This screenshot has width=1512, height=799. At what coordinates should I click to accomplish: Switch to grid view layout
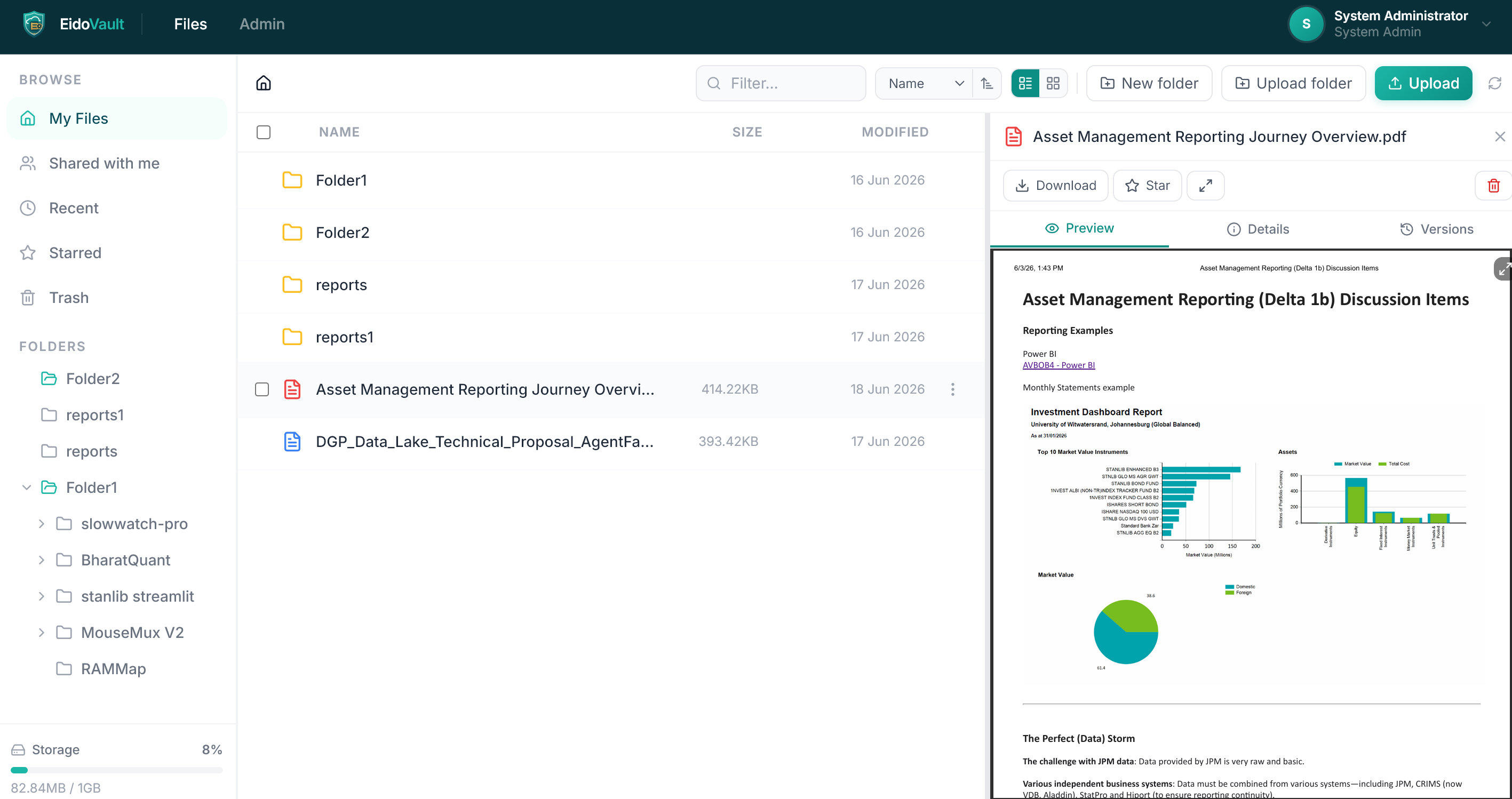tap(1053, 83)
